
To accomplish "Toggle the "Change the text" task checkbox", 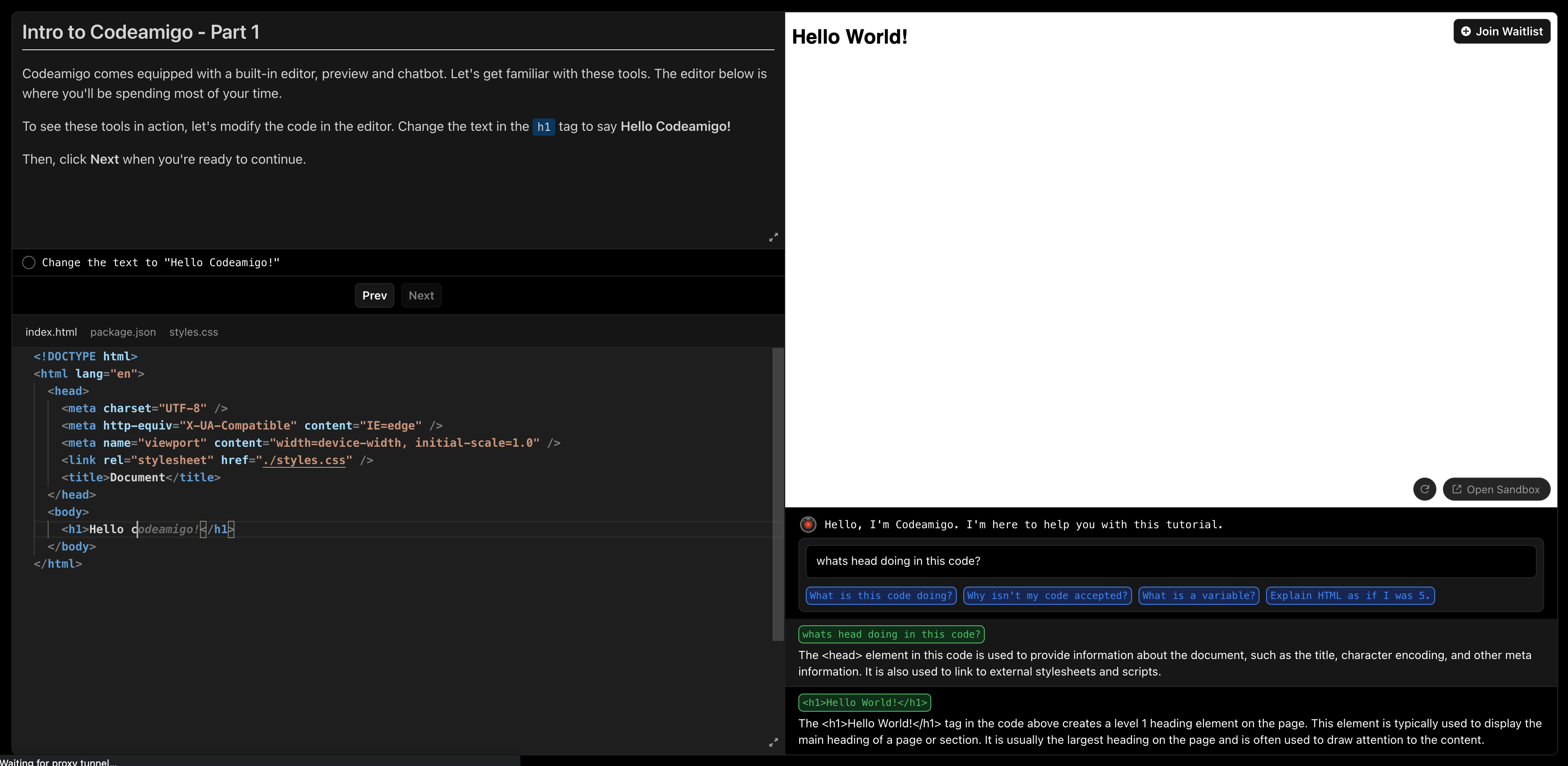I will point(29,262).
